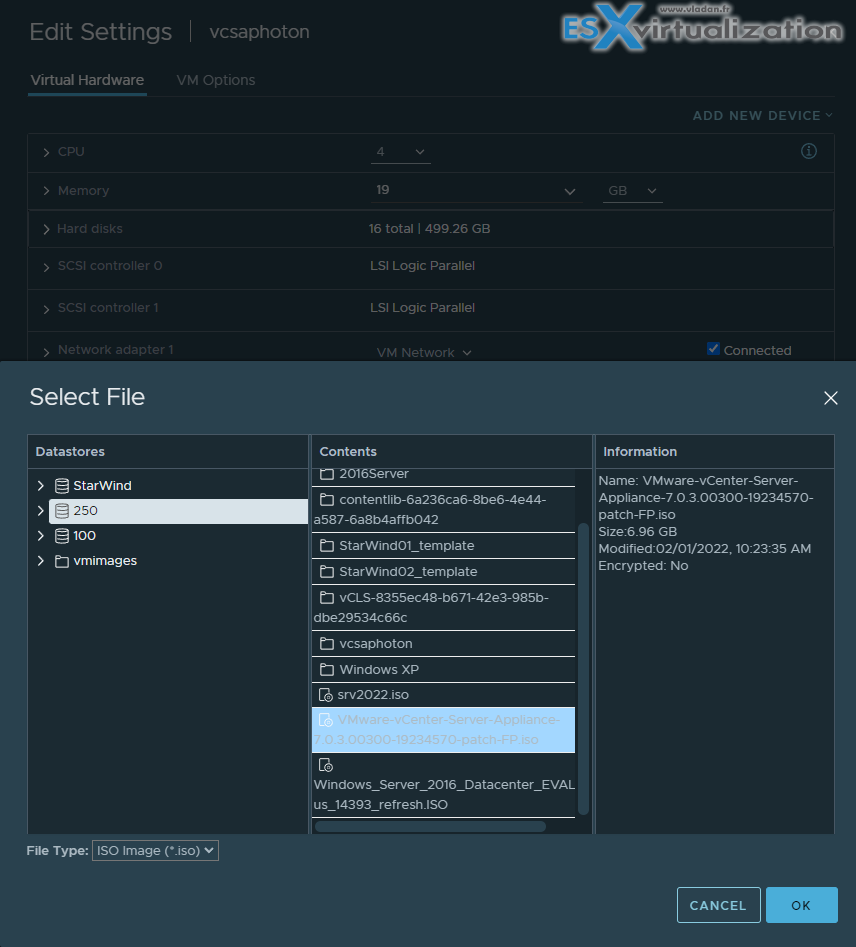The image size is (856, 947).
Task: Click the 16 total hard disks value
Action: click(430, 229)
